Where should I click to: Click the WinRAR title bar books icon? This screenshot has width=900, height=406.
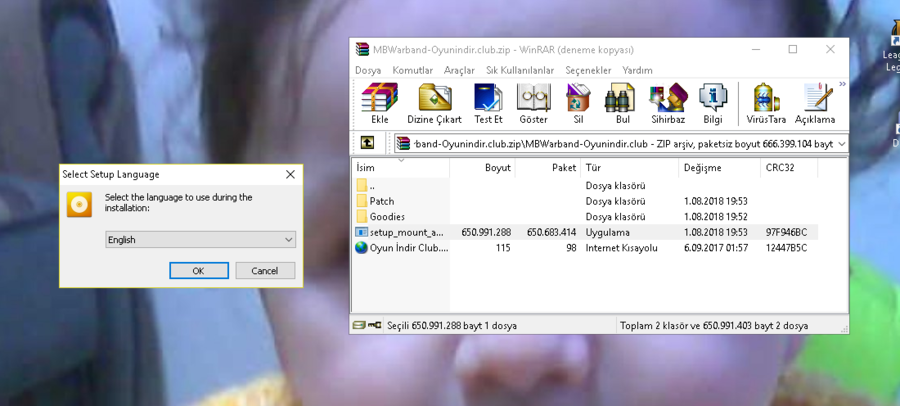click(x=362, y=49)
